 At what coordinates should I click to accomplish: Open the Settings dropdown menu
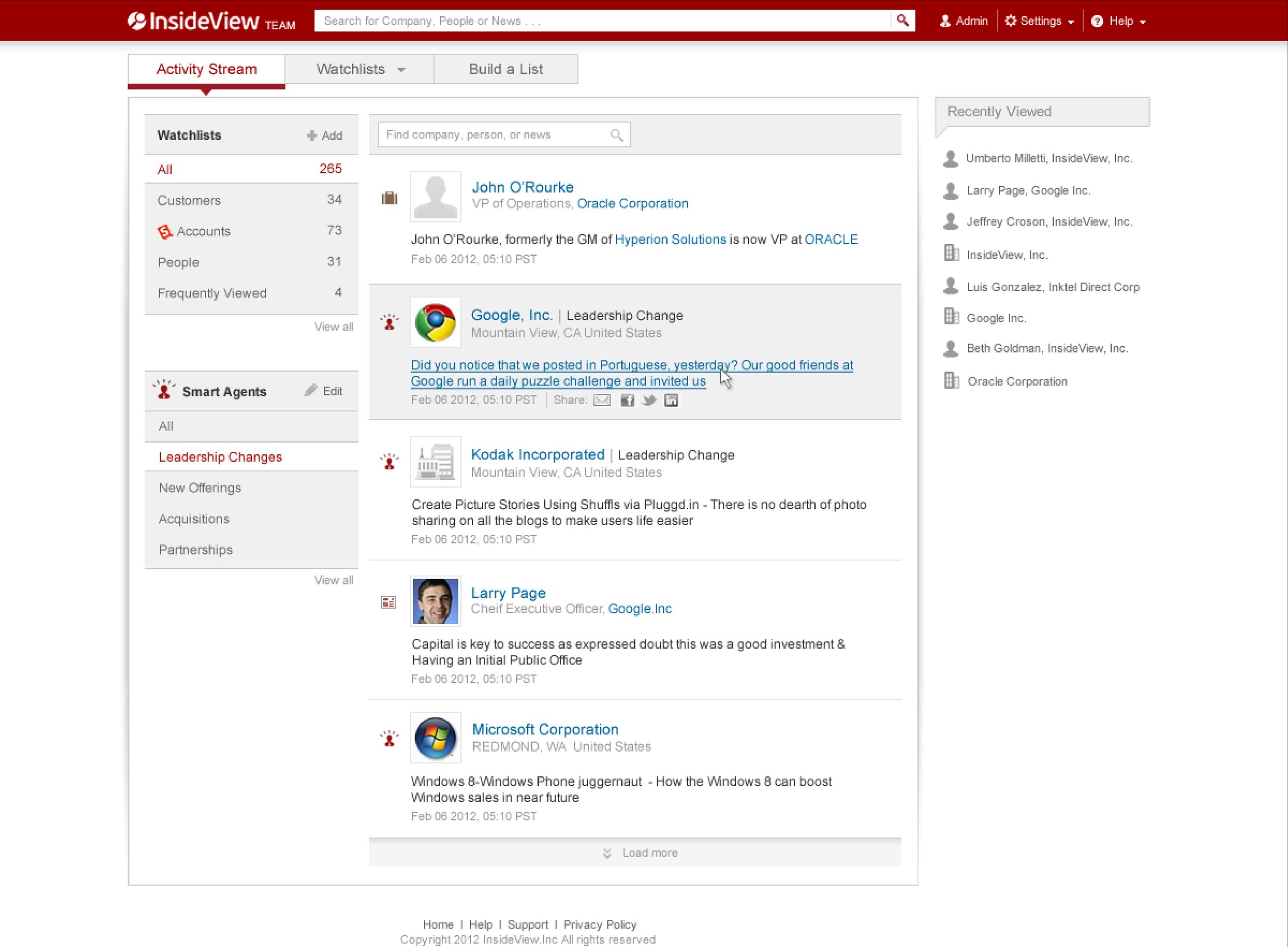[1040, 21]
